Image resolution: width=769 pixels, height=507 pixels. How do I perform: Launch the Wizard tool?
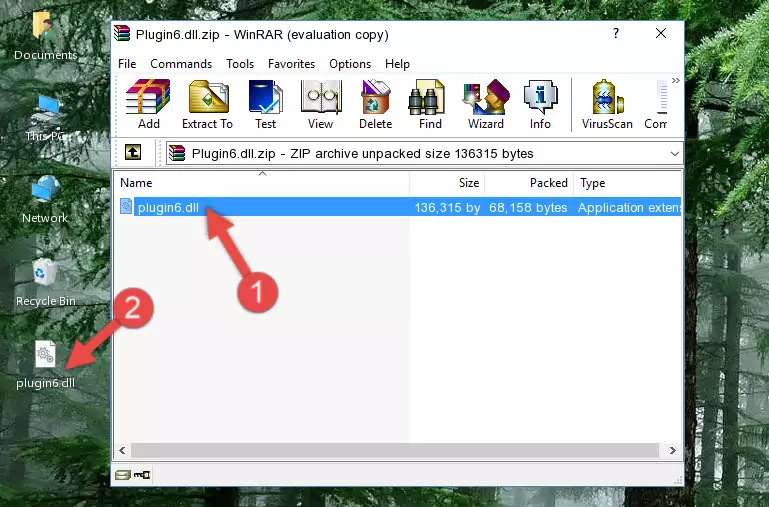486,104
